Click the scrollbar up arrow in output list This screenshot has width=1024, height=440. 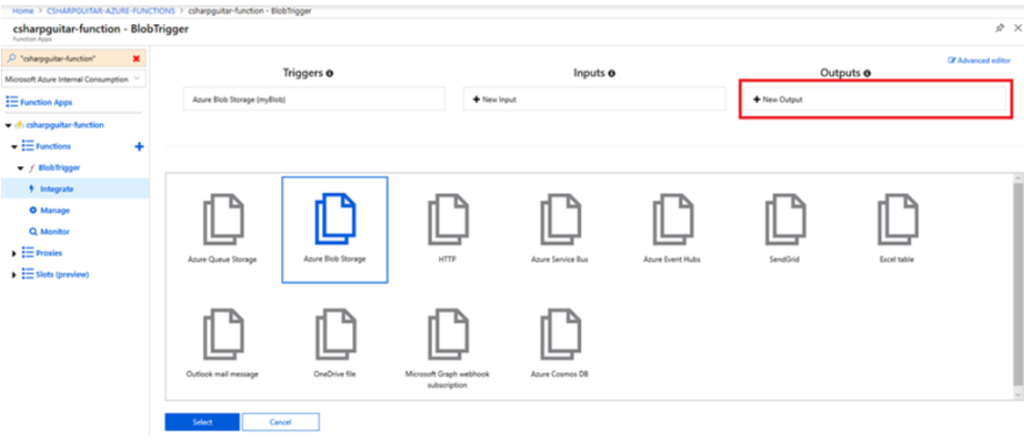tap(1017, 178)
